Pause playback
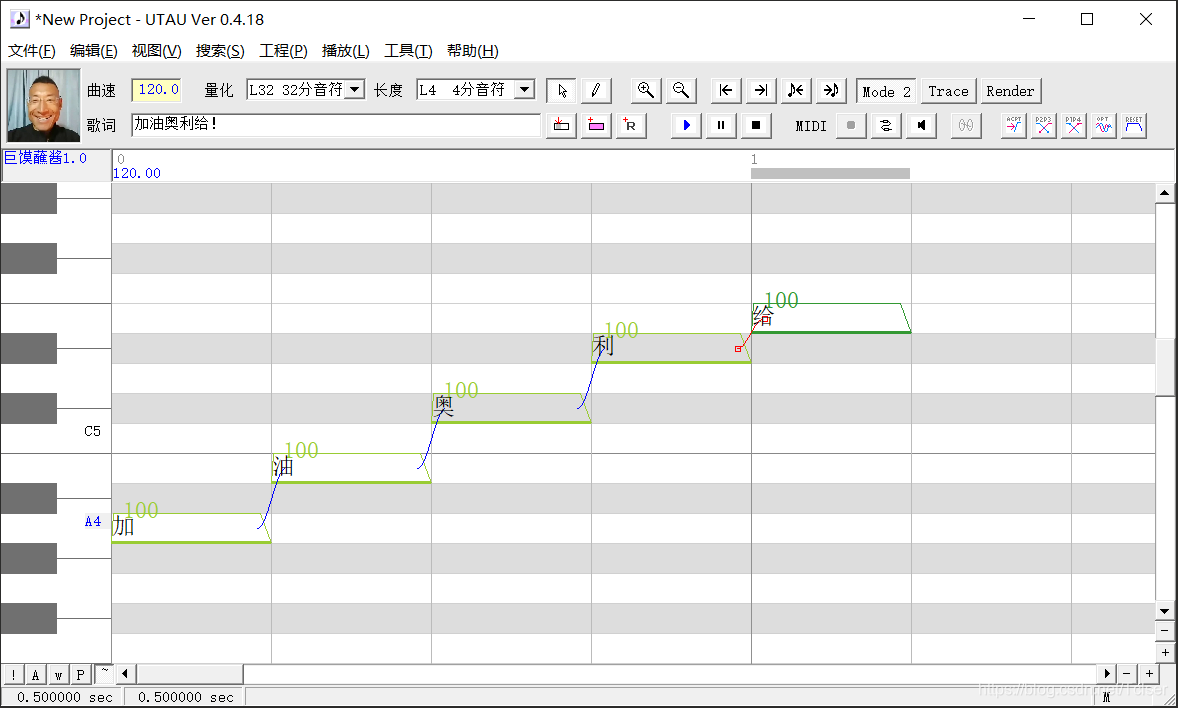 (x=721, y=126)
